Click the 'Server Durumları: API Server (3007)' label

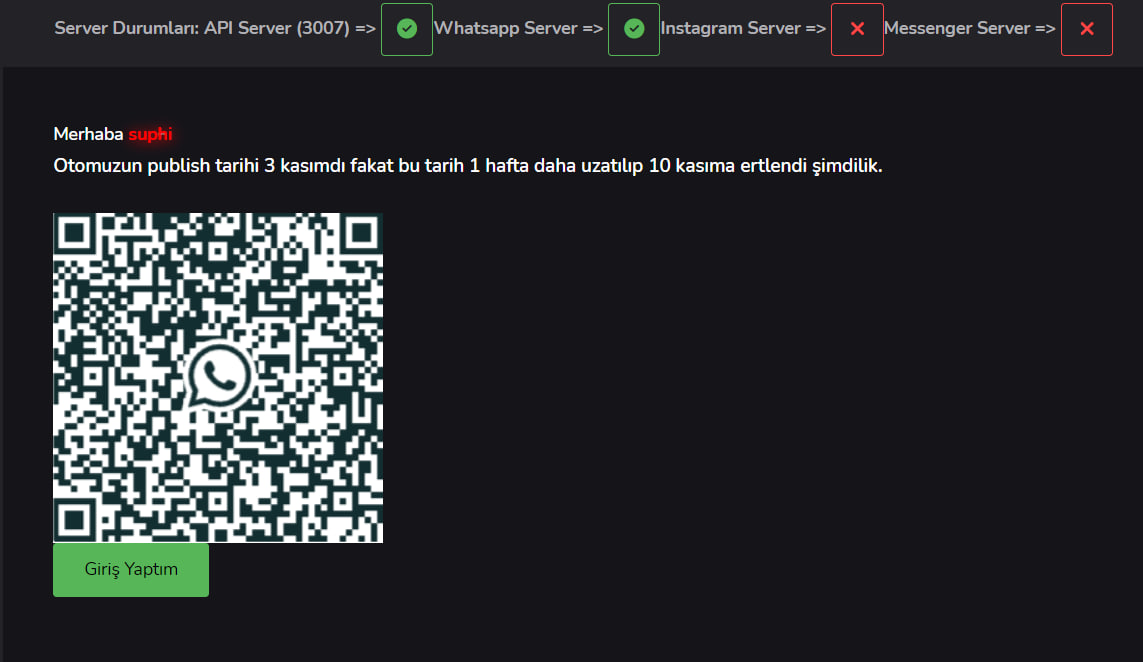pyautogui.click(x=202, y=28)
